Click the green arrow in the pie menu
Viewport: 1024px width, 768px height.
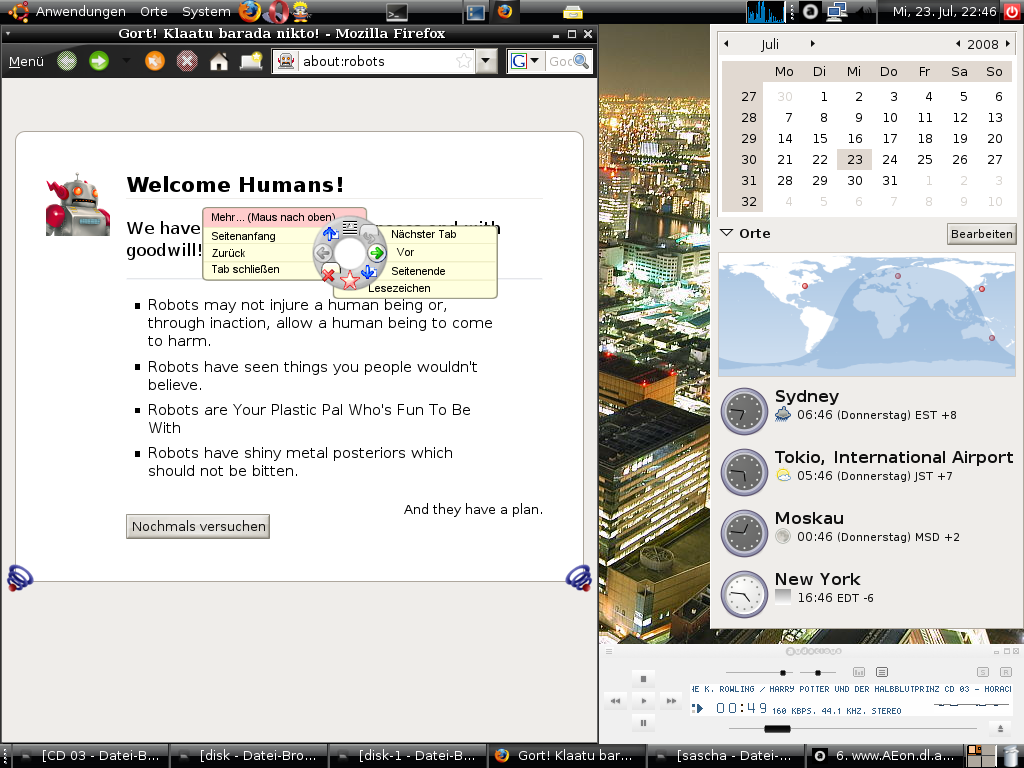376,253
